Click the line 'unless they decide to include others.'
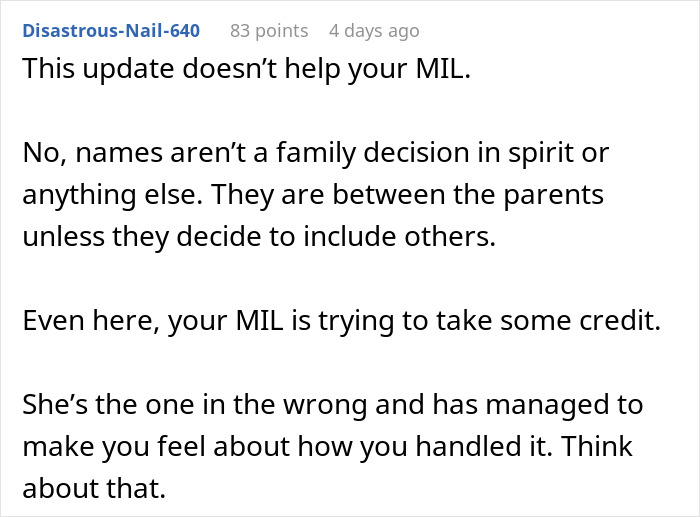 (259, 237)
